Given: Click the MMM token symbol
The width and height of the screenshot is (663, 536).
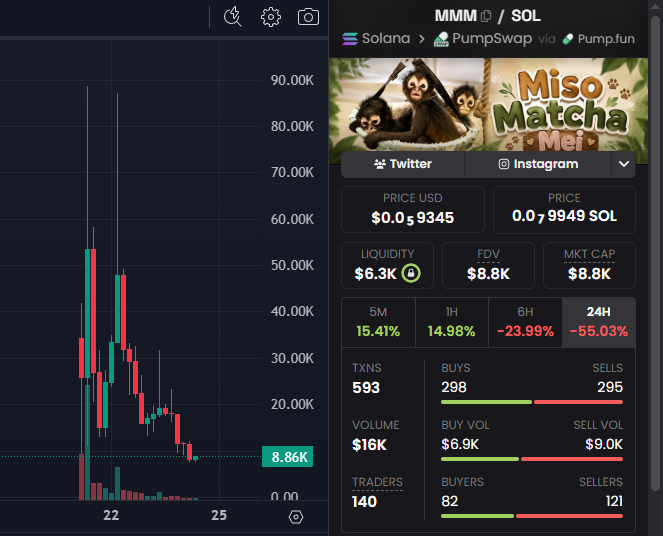Looking at the screenshot, I should click(456, 16).
